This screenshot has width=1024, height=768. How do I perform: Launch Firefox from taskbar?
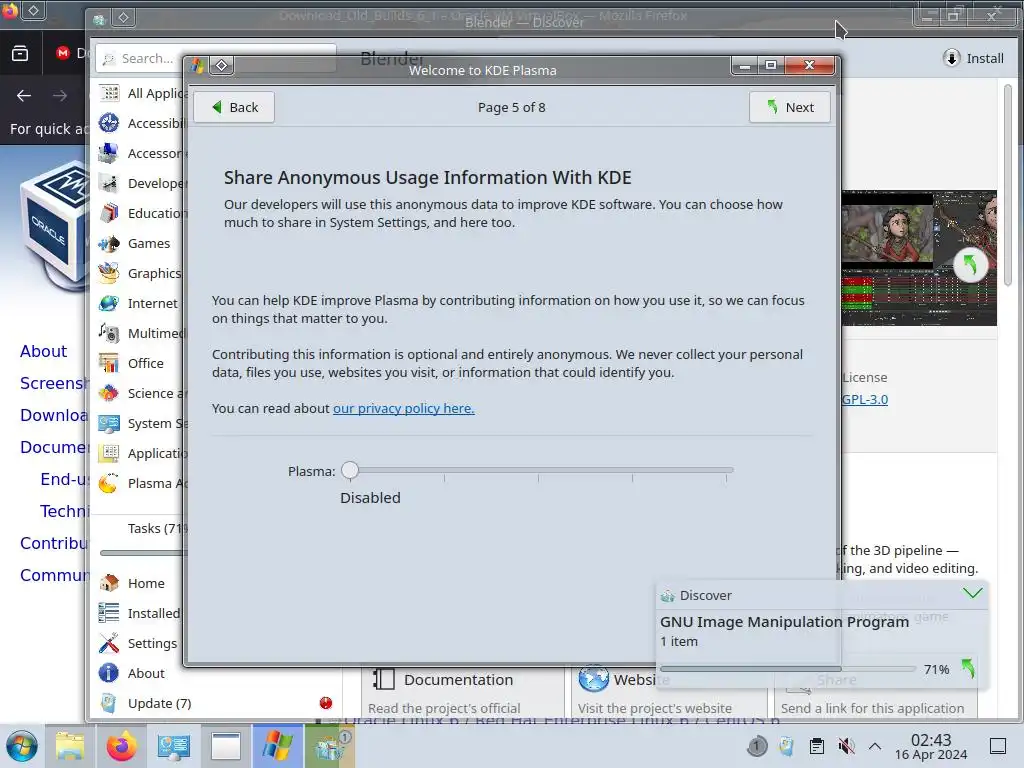click(x=121, y=746)
